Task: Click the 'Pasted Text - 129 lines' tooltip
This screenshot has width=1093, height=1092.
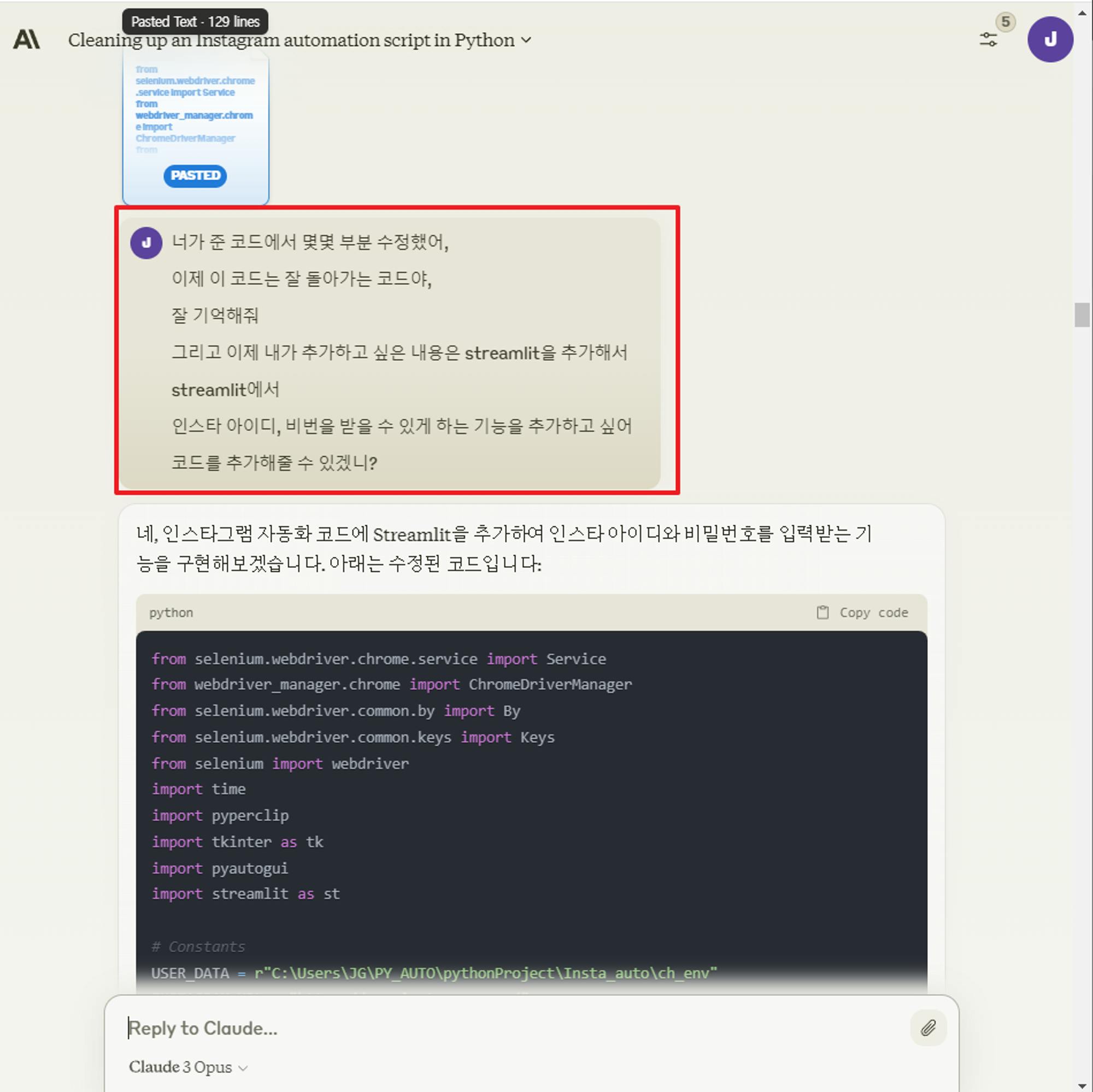Action: (195, 22)
